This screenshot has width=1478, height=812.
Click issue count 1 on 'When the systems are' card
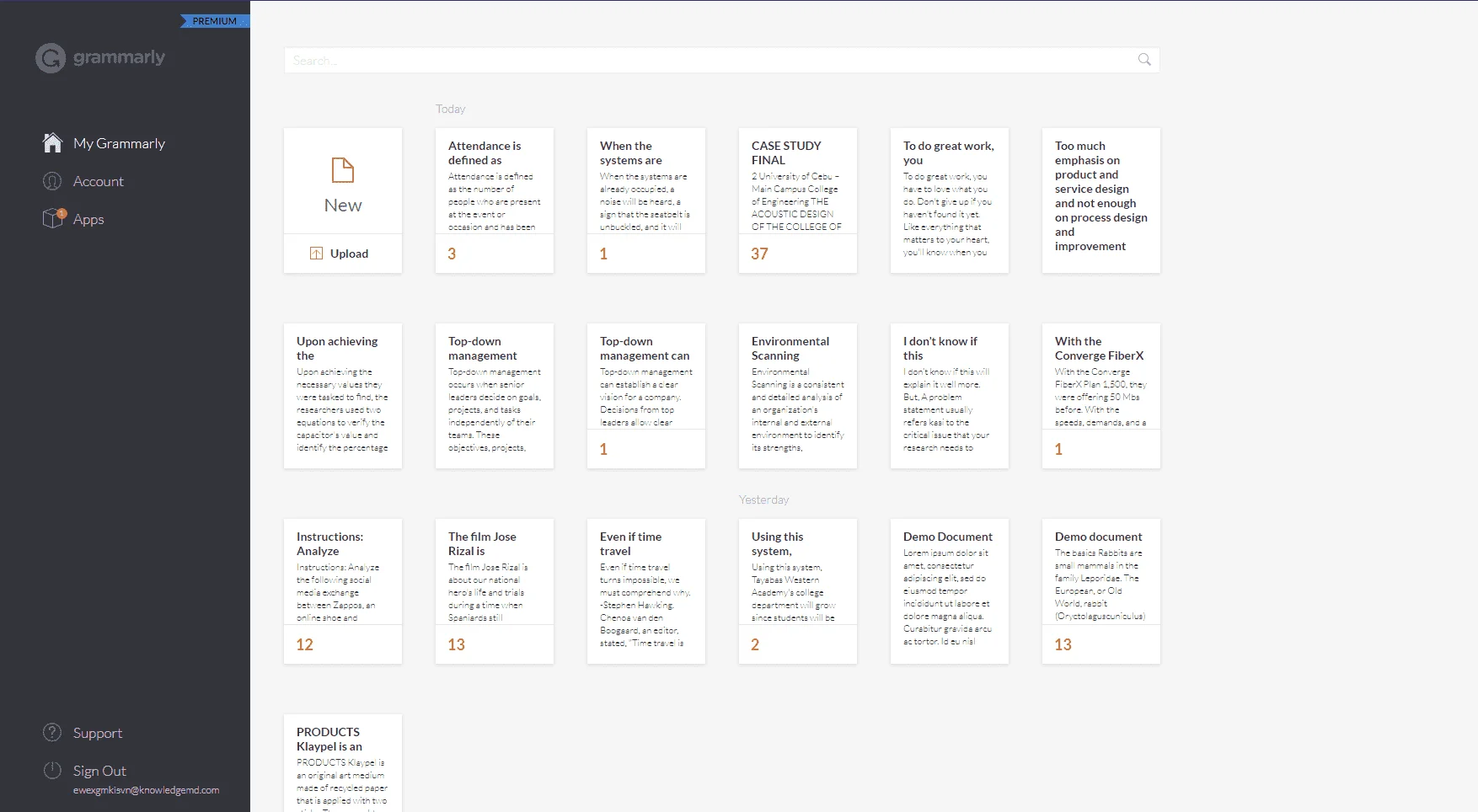tap(603, 254)
